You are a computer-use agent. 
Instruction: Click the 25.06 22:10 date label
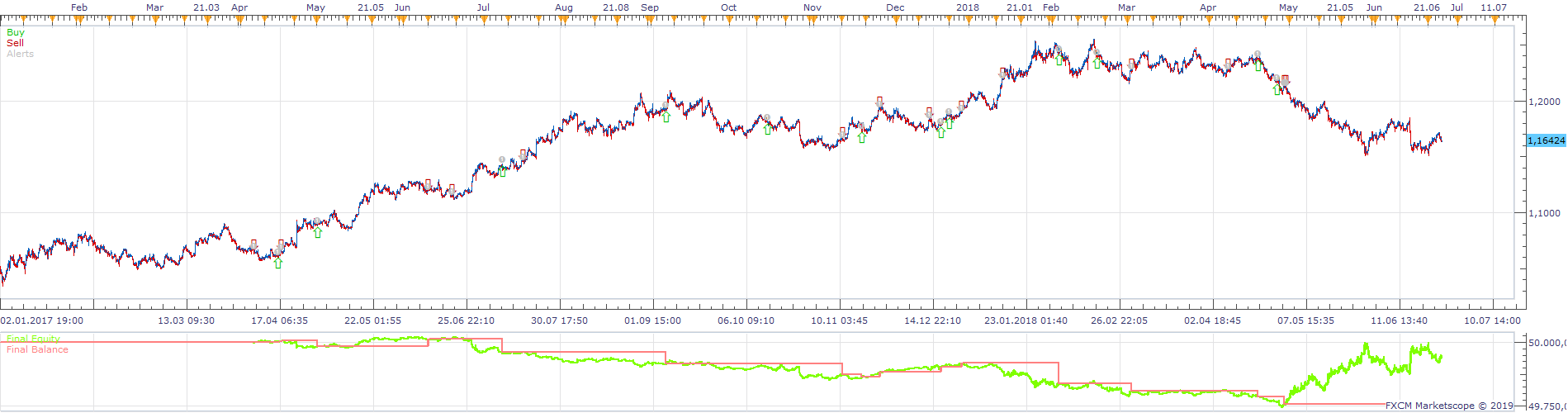[467, 320]
